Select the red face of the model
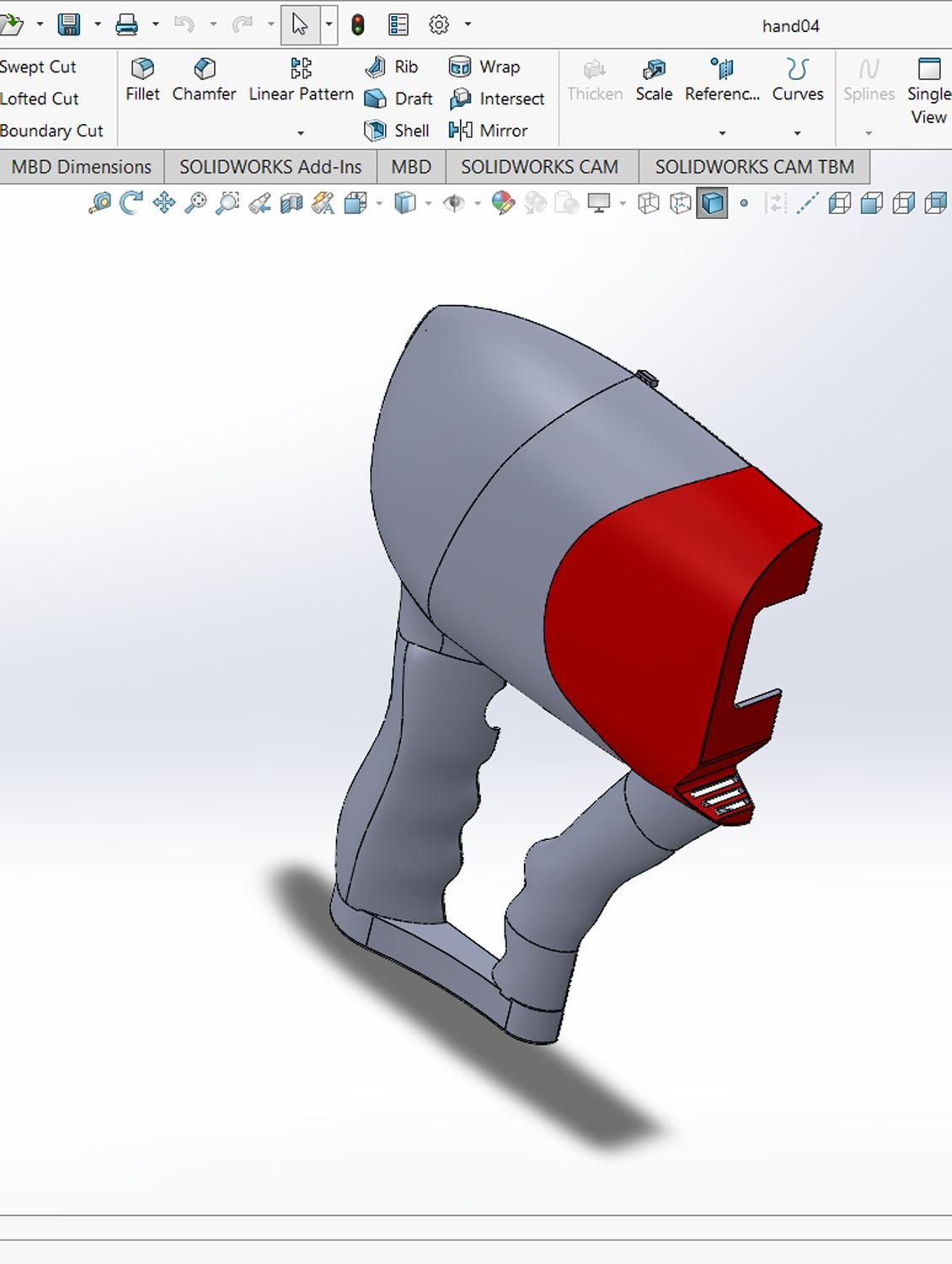The width and height of the screenshot is (952, 1264). pyautogui.click(x=640, y=624)
